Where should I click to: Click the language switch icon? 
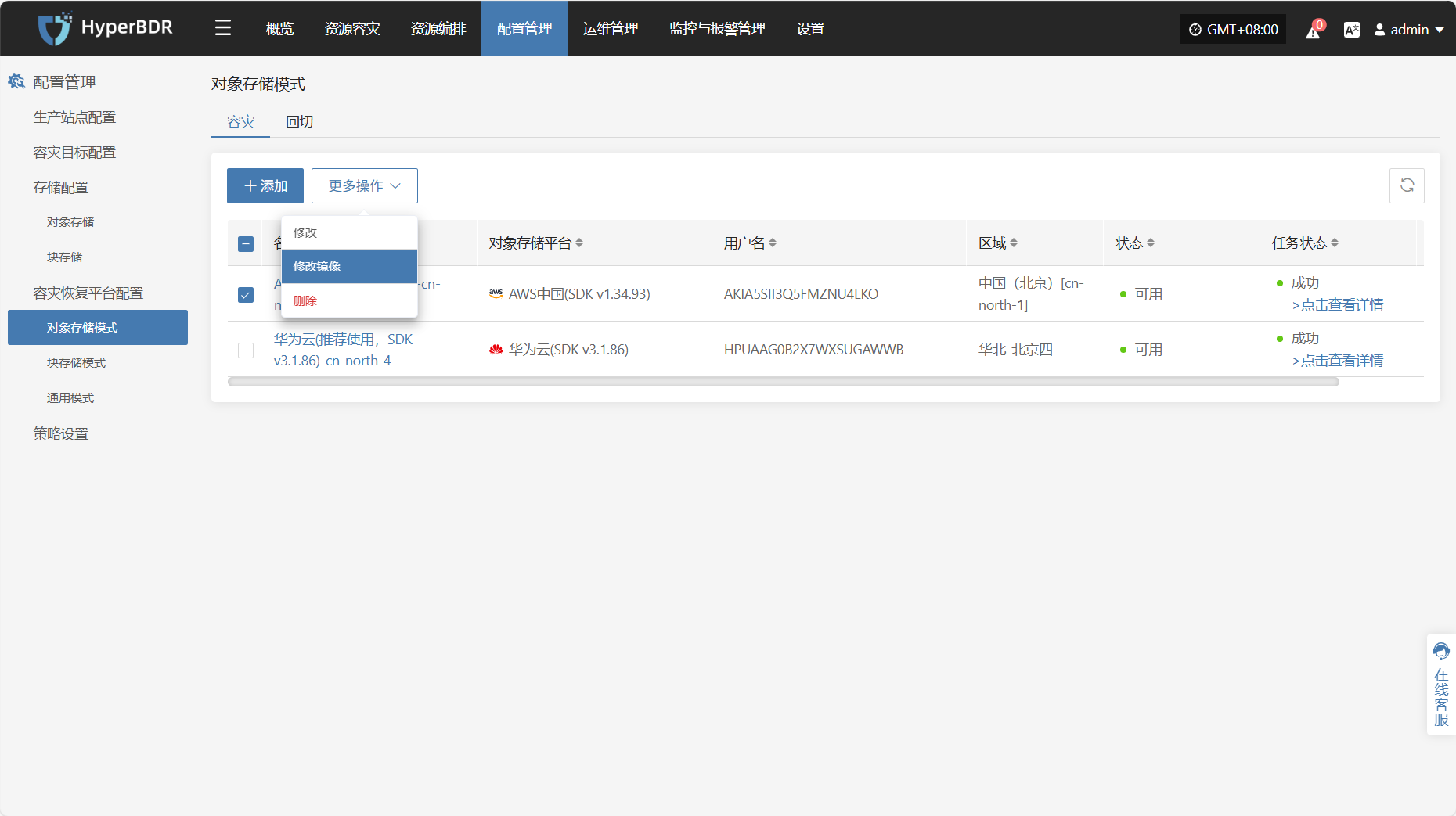(1351, 30)
